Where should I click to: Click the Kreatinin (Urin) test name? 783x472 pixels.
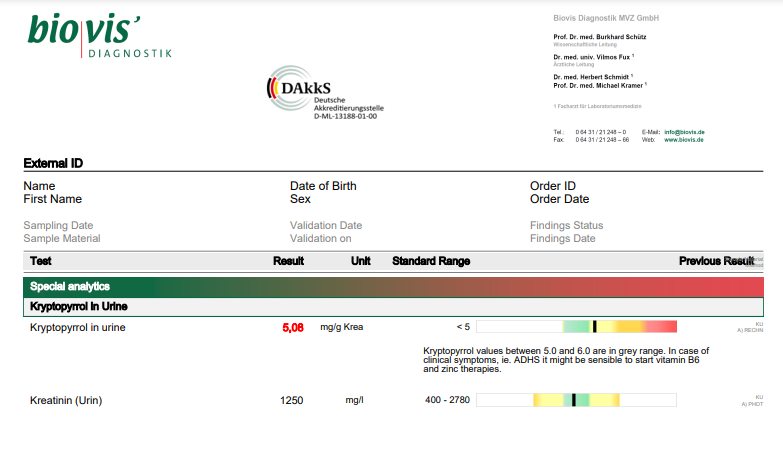tap(66, 400)
